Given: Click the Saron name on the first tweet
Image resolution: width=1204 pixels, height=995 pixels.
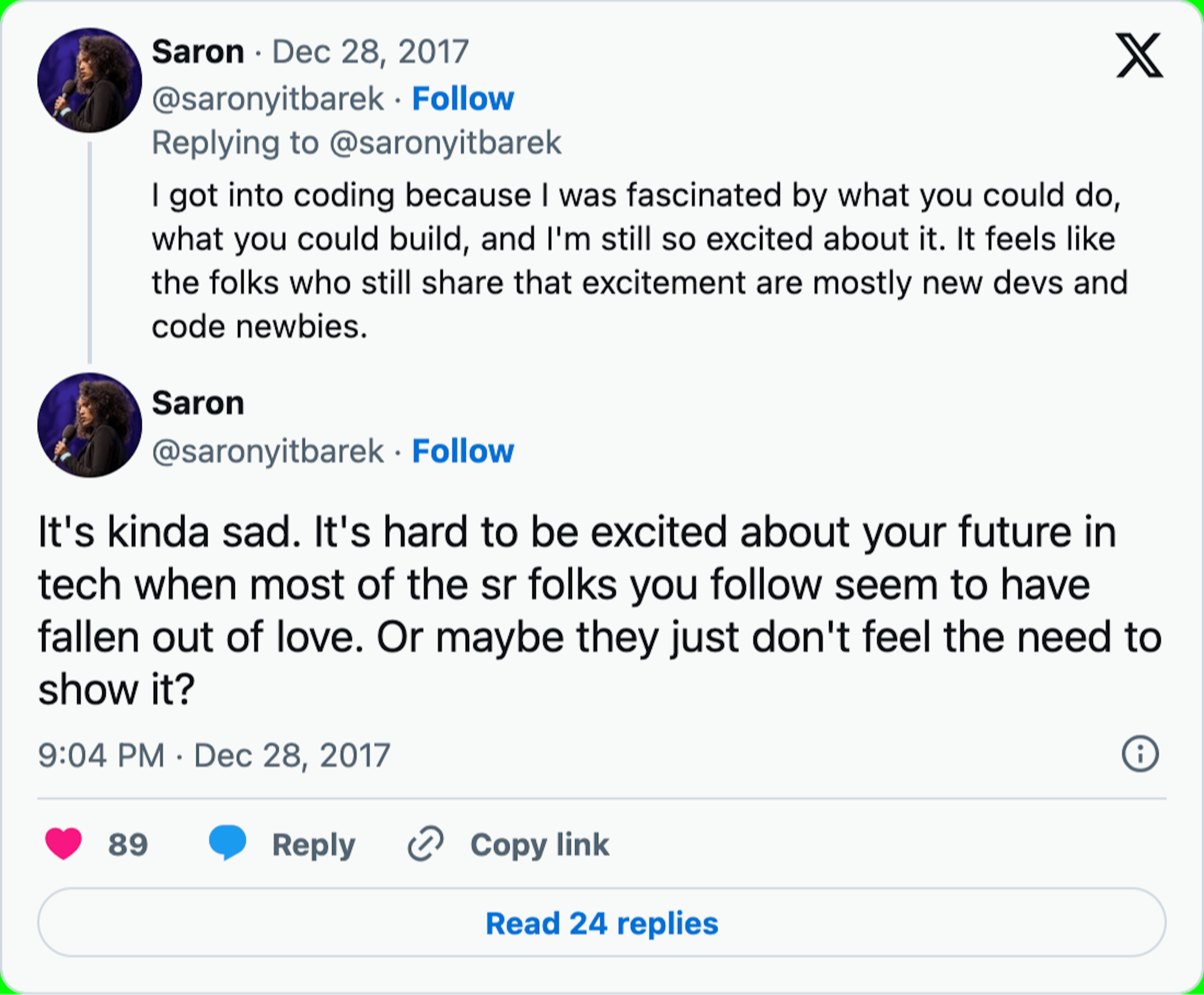Looking at the screenshot, I should (198, 52).
